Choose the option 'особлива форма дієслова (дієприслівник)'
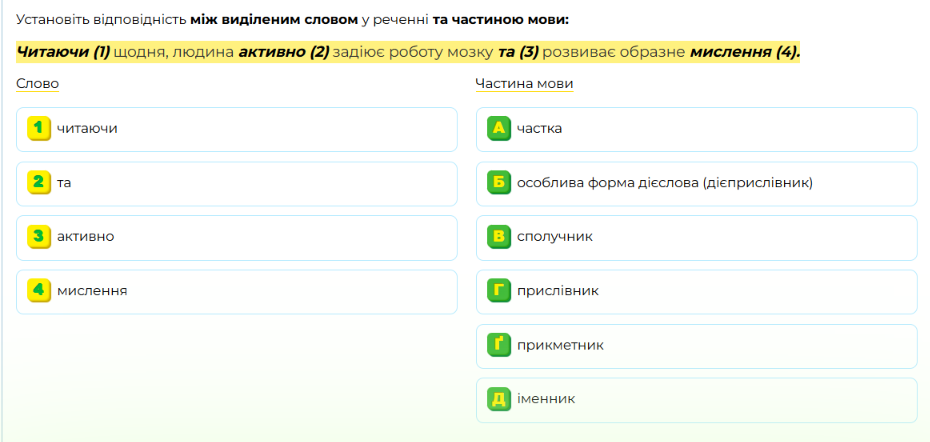 697,184
